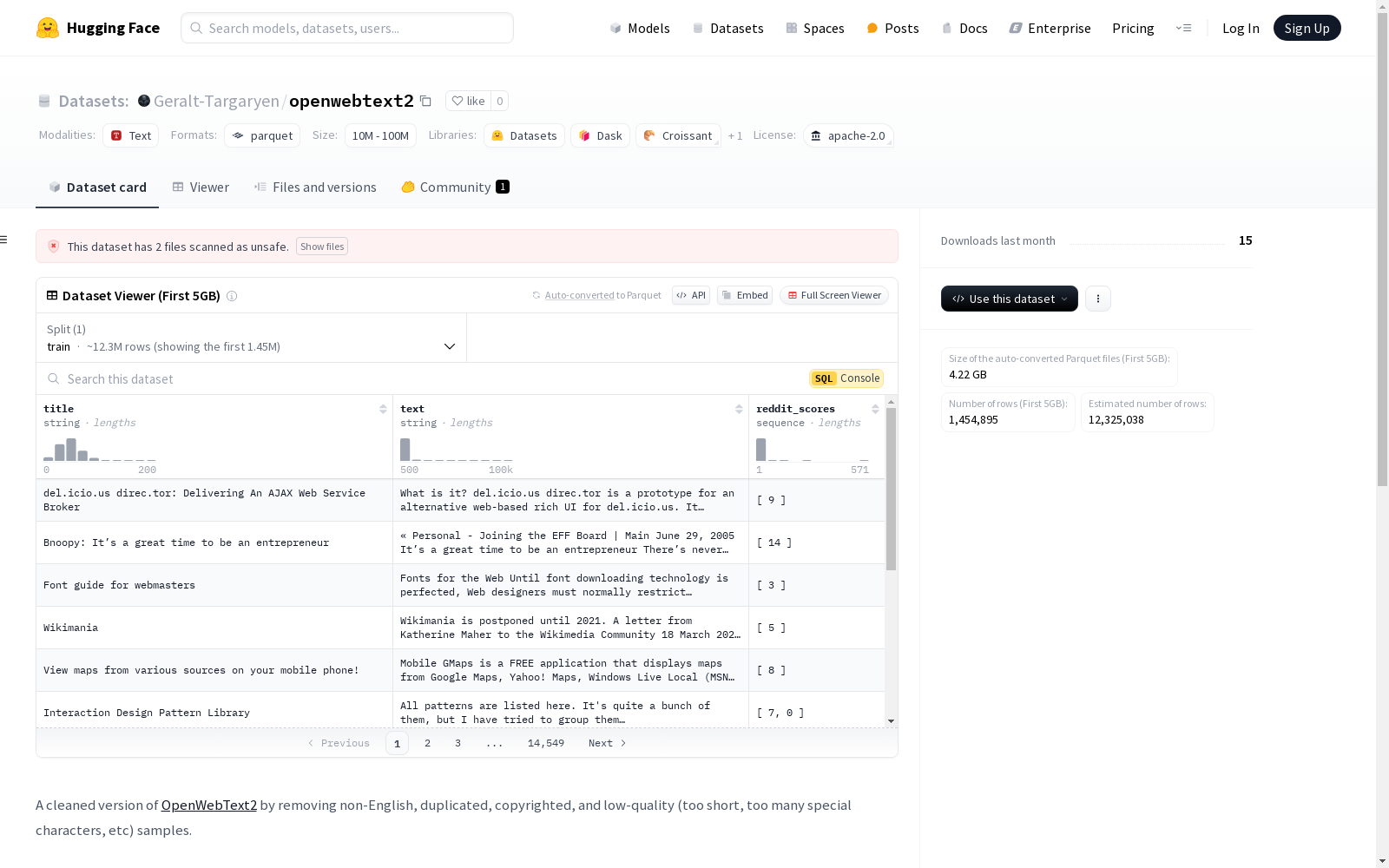1389x868 pixels.
Task: Expand the Use this dataset dropdown
Action: click(1010, 299)
